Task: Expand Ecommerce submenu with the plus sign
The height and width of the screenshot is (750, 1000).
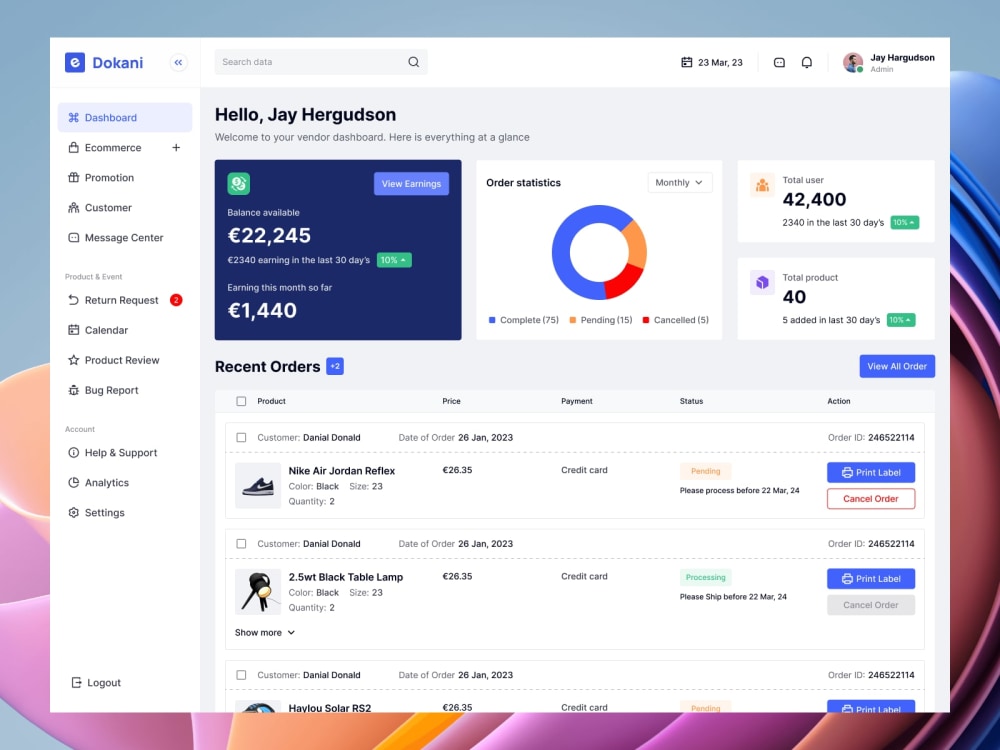Action: 176,147
